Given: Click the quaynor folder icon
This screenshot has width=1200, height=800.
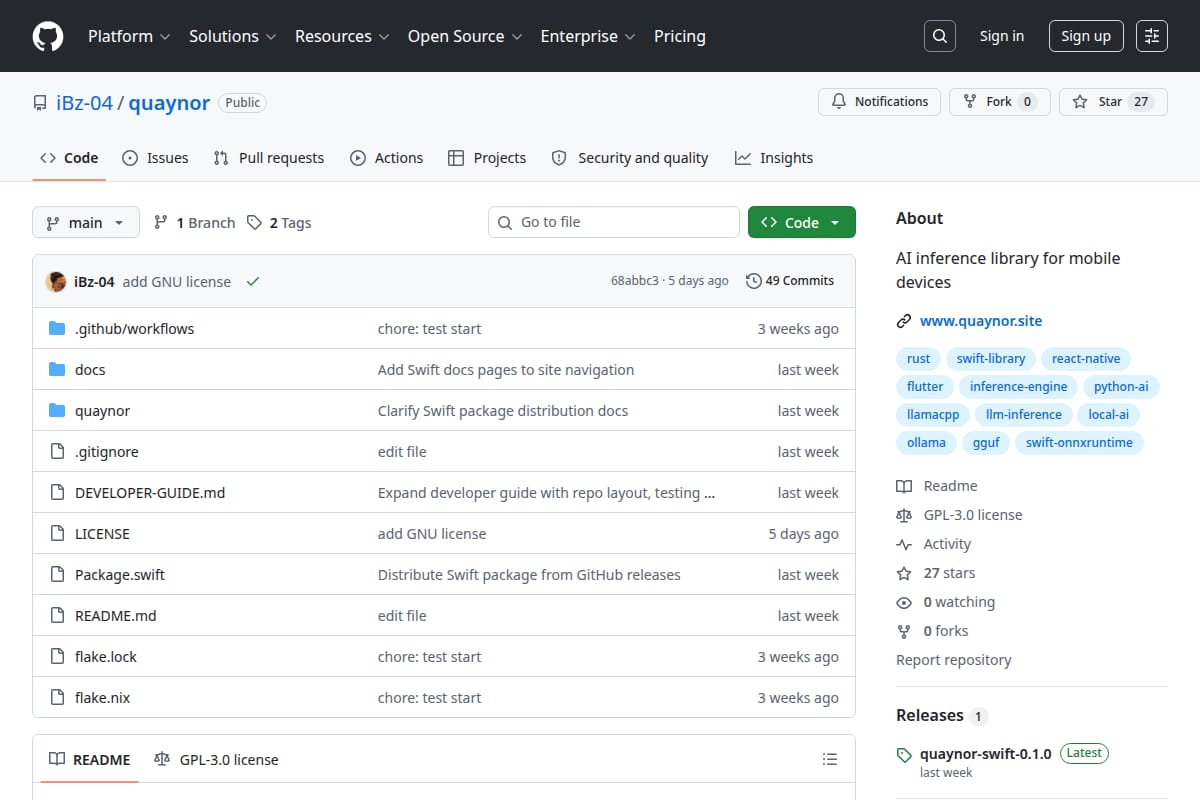Looking at the screenshot, I should tap(57, 411).
